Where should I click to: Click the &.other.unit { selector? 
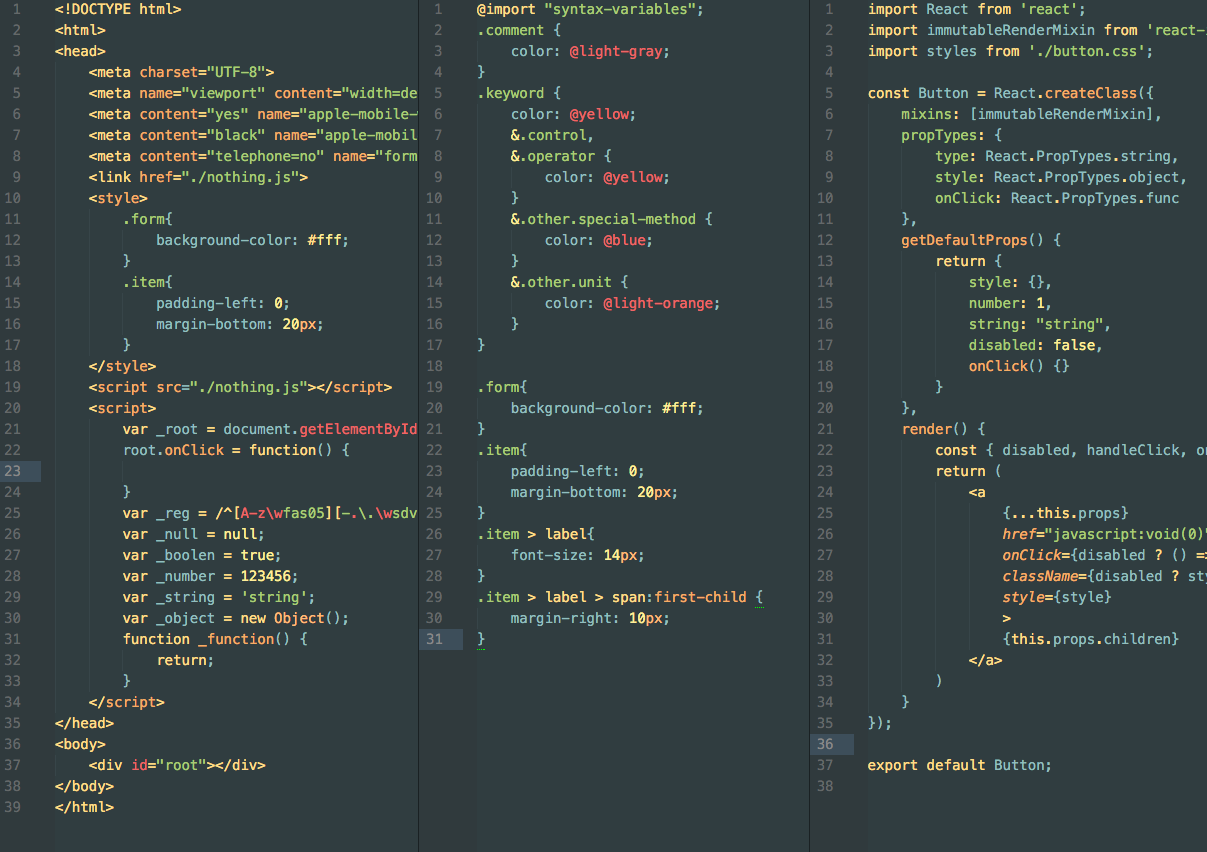coord(570,282)
